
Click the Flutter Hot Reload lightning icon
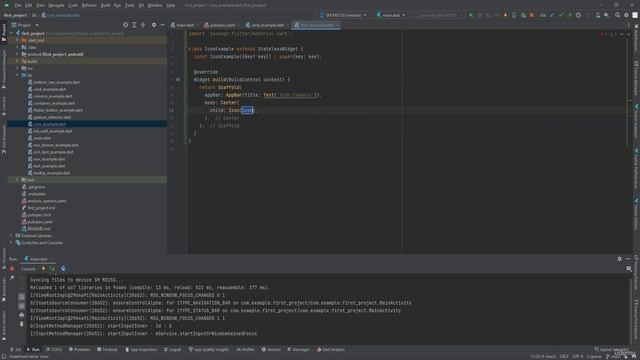click(x=505, y=15)
